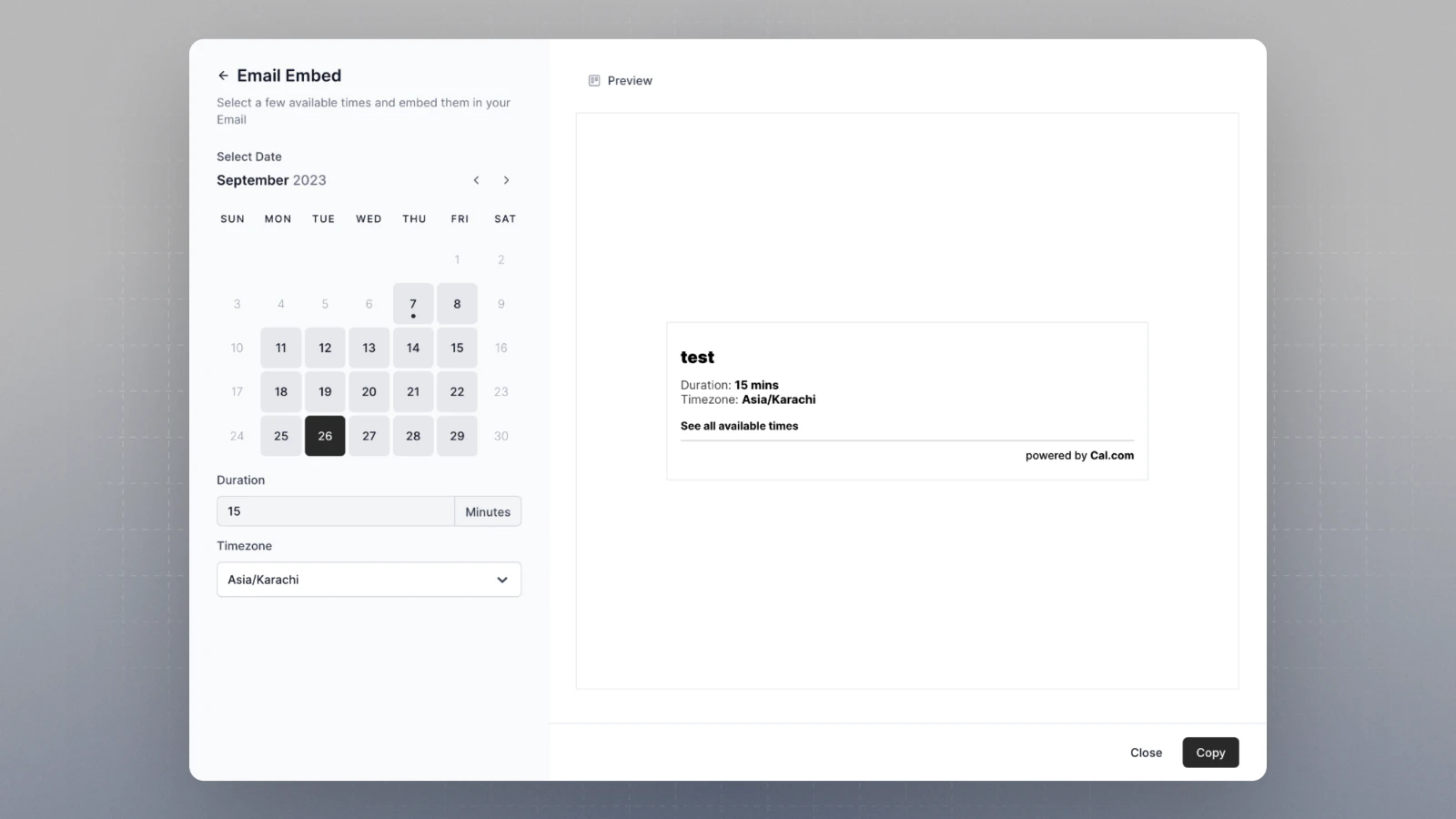Select date 8 on the calendar
1456x819 pixels.
tap(457, 303)
